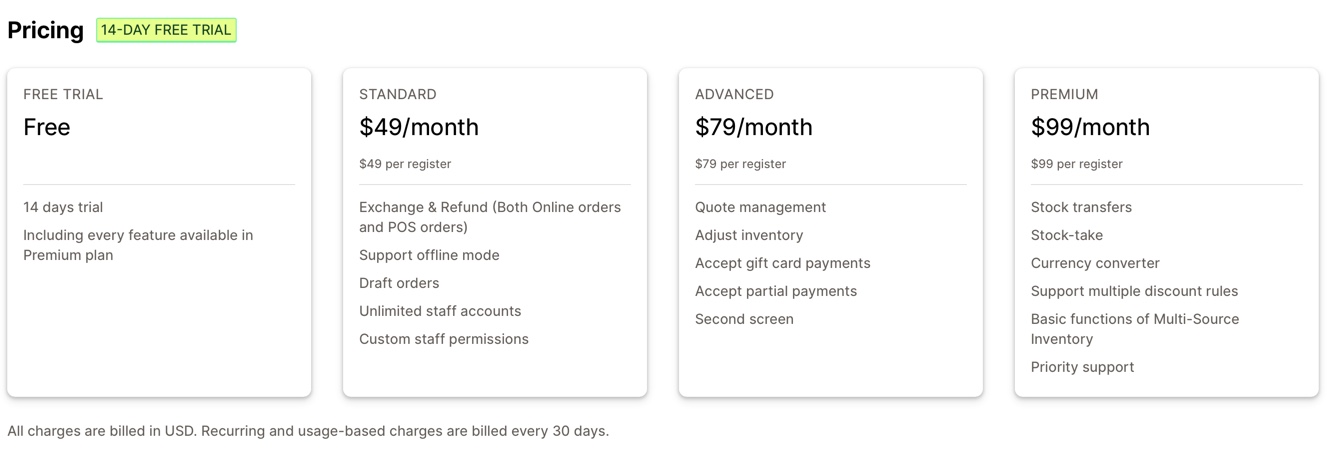
Task: Click the USD billing note text
Action: coord(308,431)
